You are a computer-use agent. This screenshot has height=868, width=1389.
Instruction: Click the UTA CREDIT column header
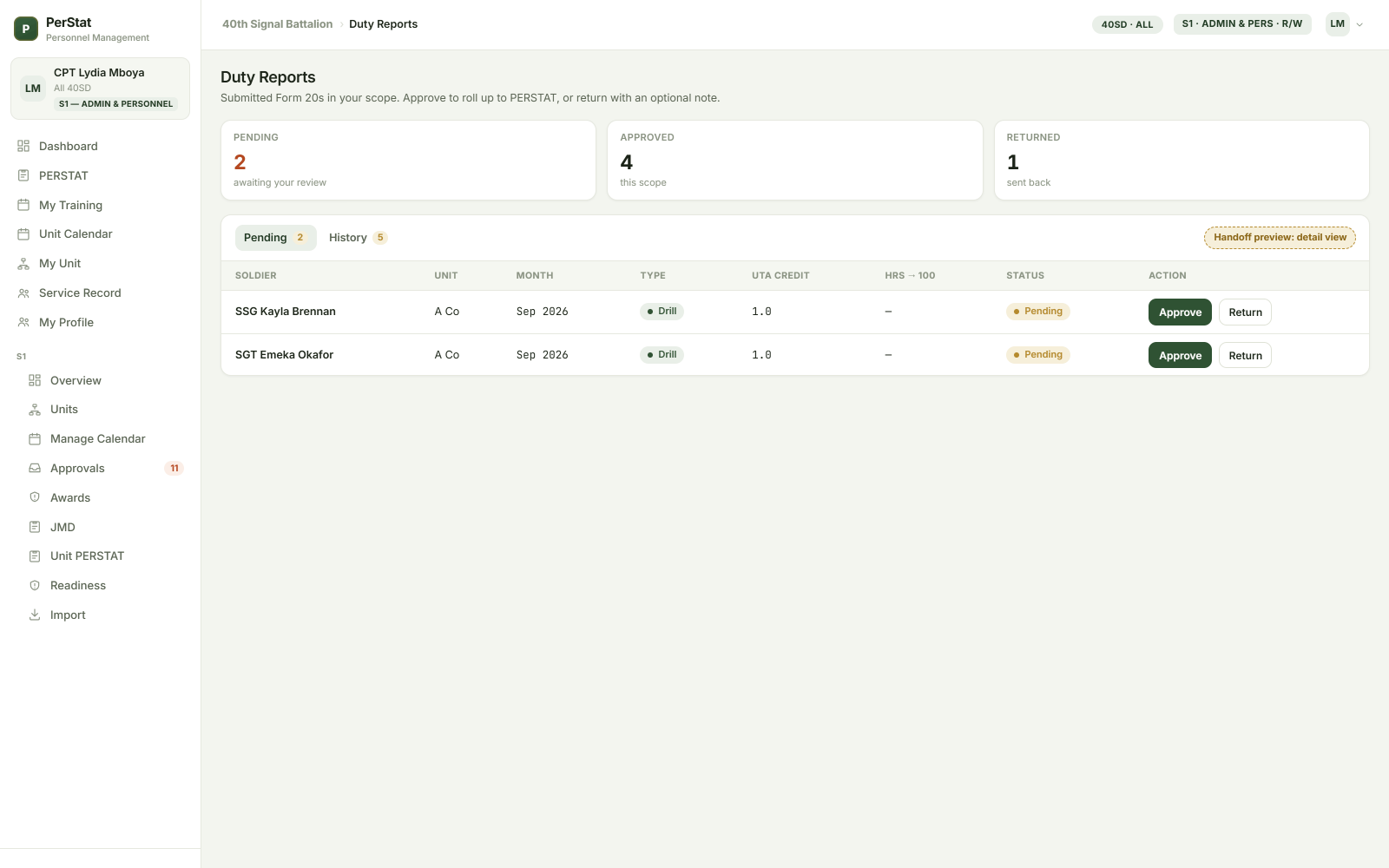click(x=780, y=276)
